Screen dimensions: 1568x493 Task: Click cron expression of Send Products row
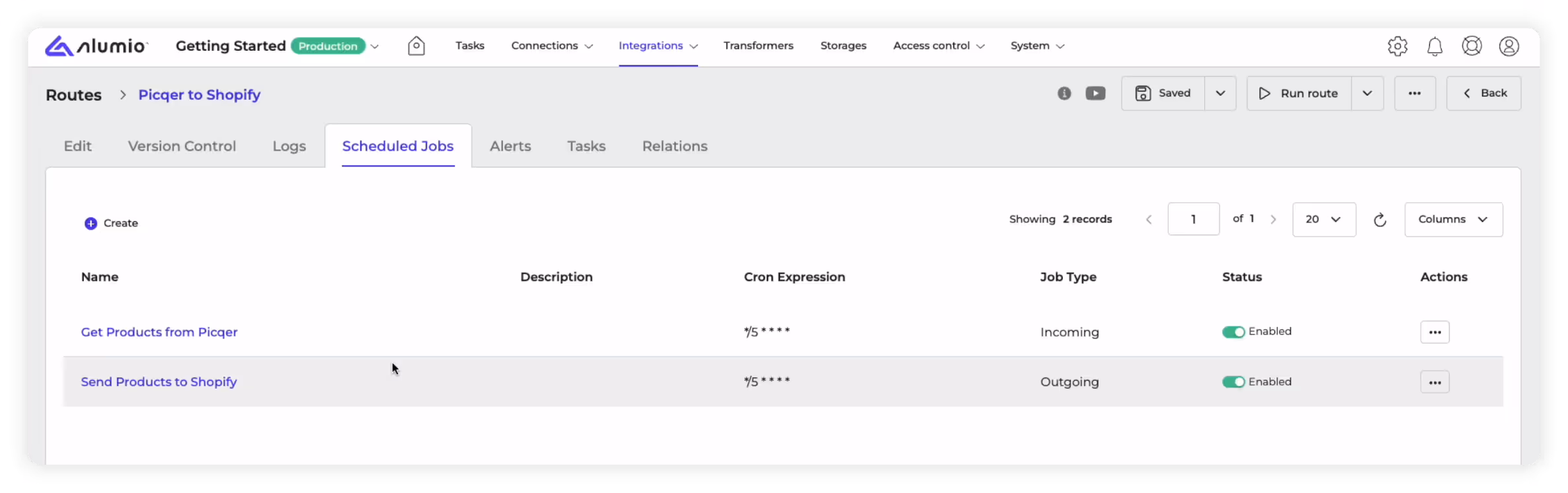point(767,381)
